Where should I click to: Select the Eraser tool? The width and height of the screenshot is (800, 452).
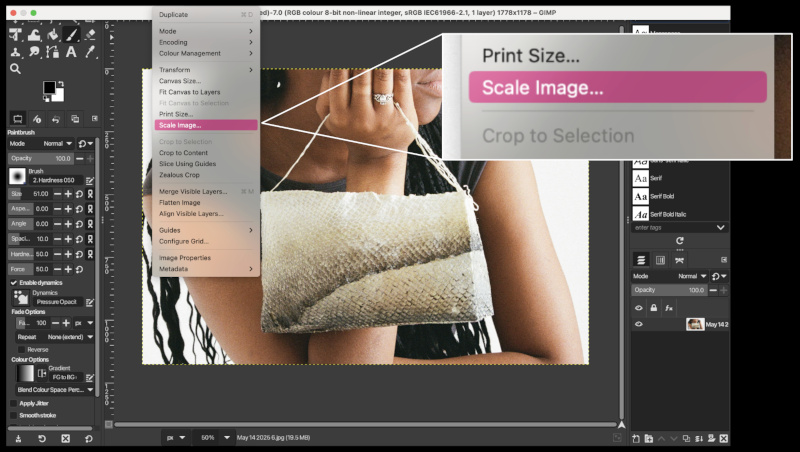pyautogui.click(x=89, y=34)
